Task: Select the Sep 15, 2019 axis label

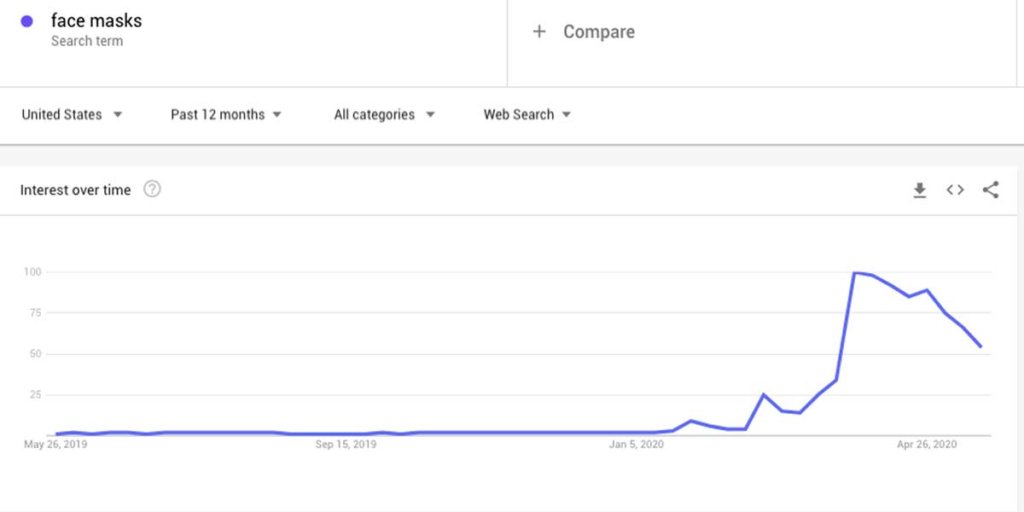Action: [x=346, y=445]
